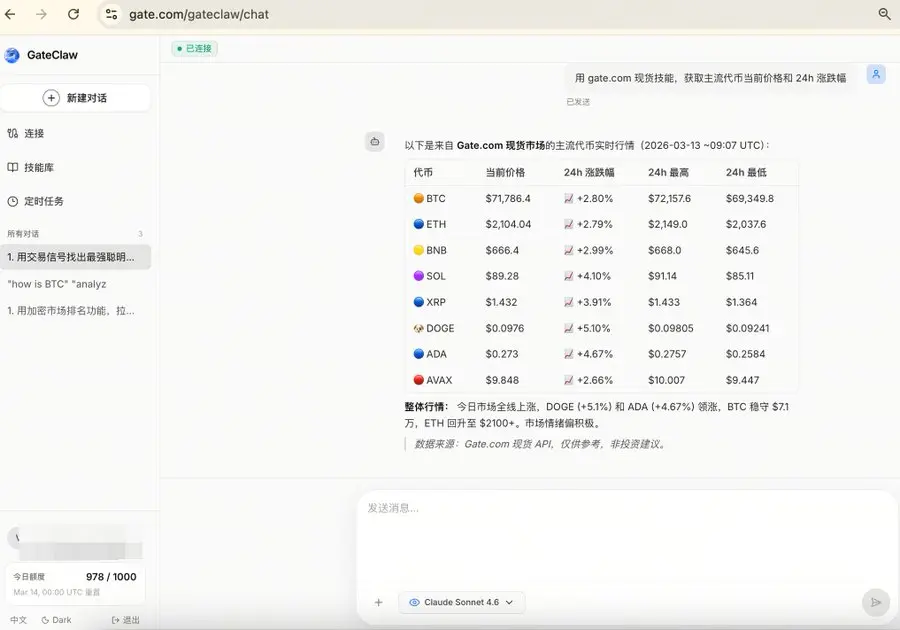Image resolution: width=900 pixels, height=630 pixels.
Task: Click the 整体行情 summary paragraph
Action: point(597,415)
